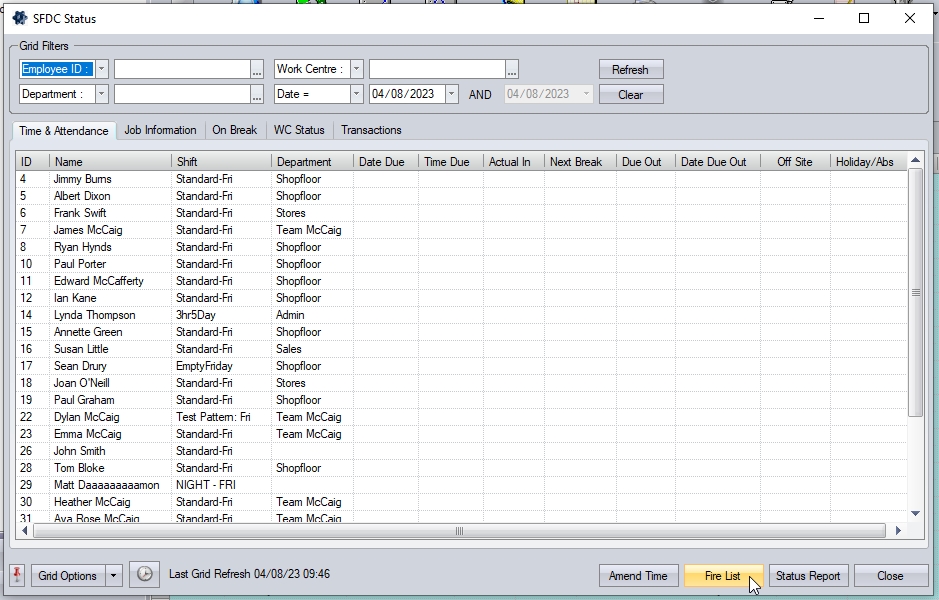This screenshot has height=600, width=939.
Task: Open the 04/08/2023 date picker dropdown
Action: [x=451, y=94]
